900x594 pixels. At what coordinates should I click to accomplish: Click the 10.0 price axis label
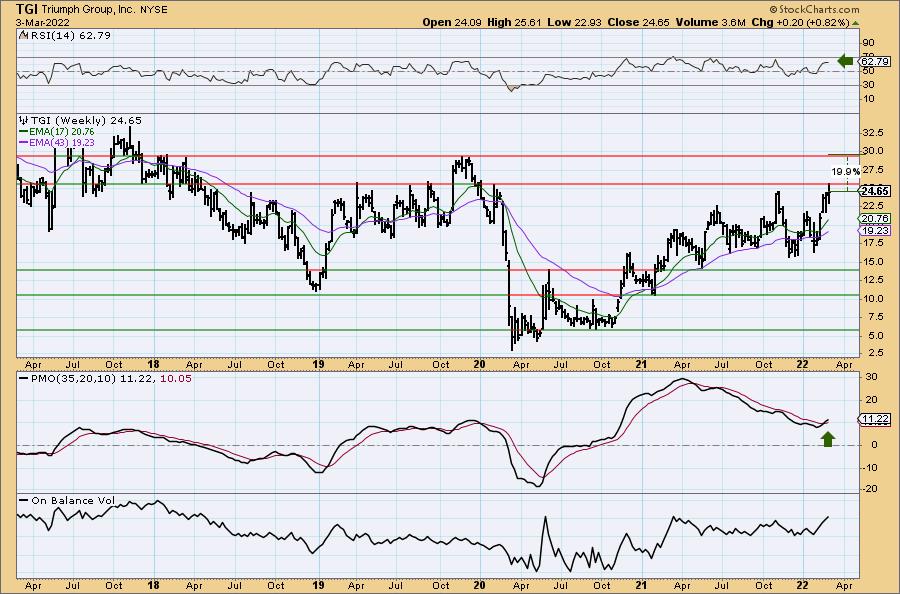(x=874, y=298)
